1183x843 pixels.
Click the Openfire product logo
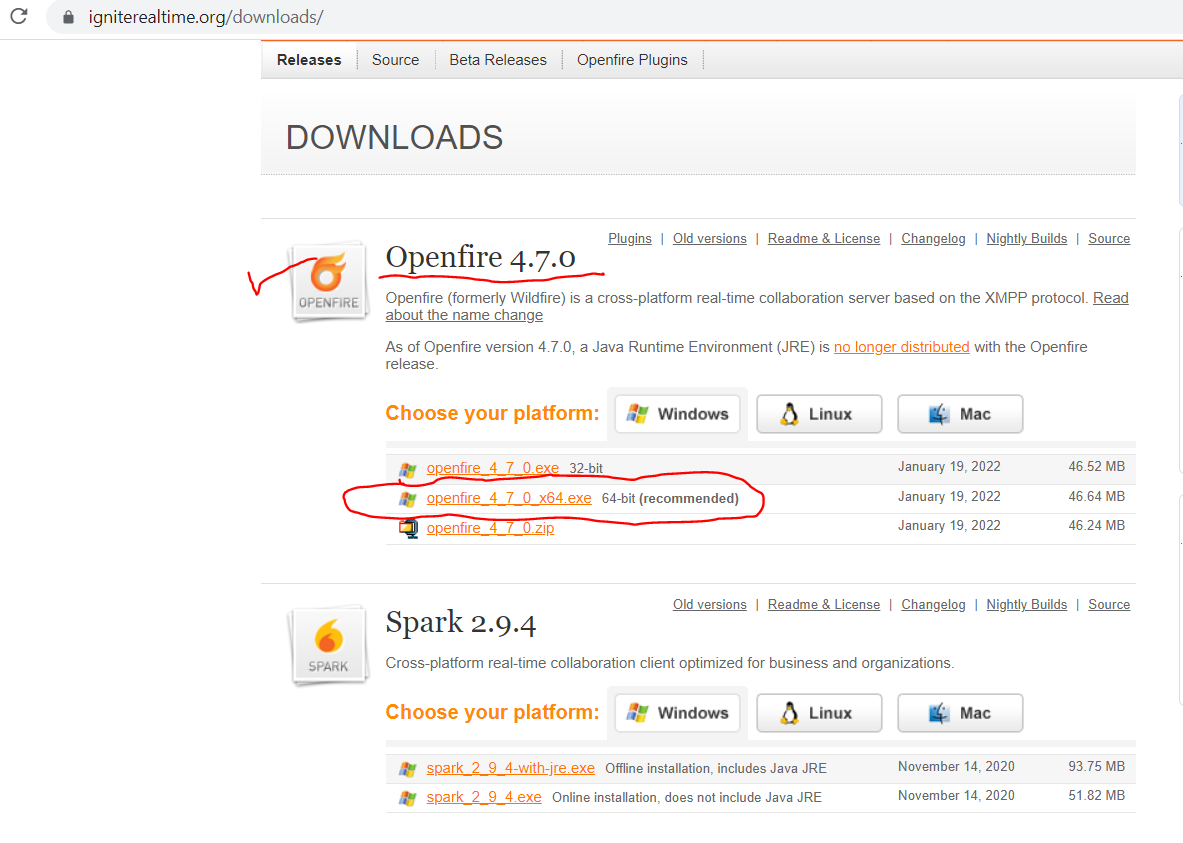pos(328,282)
